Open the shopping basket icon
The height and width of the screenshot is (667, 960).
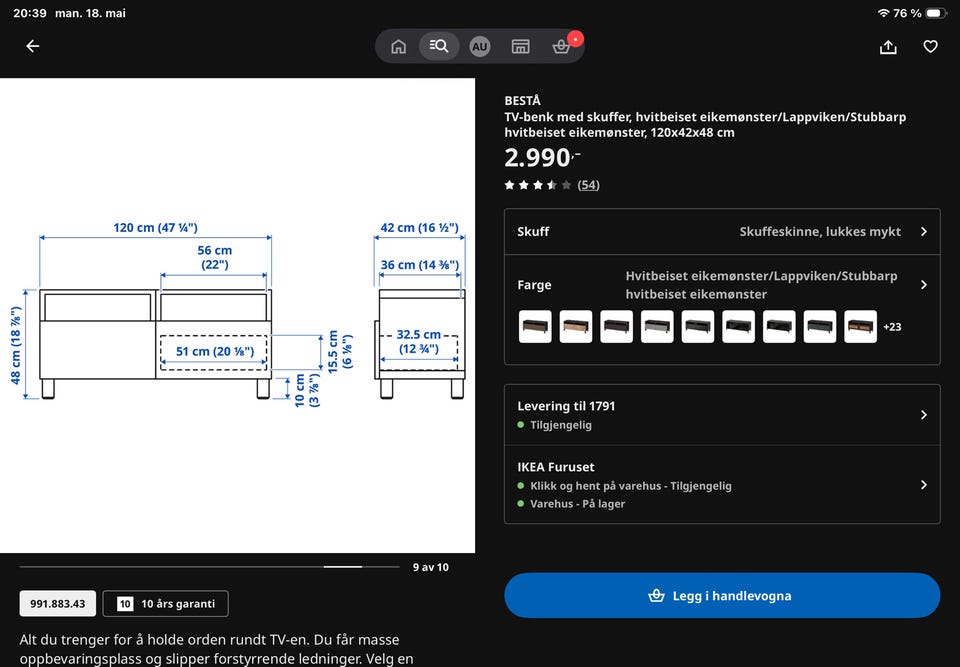click(561, 47)
